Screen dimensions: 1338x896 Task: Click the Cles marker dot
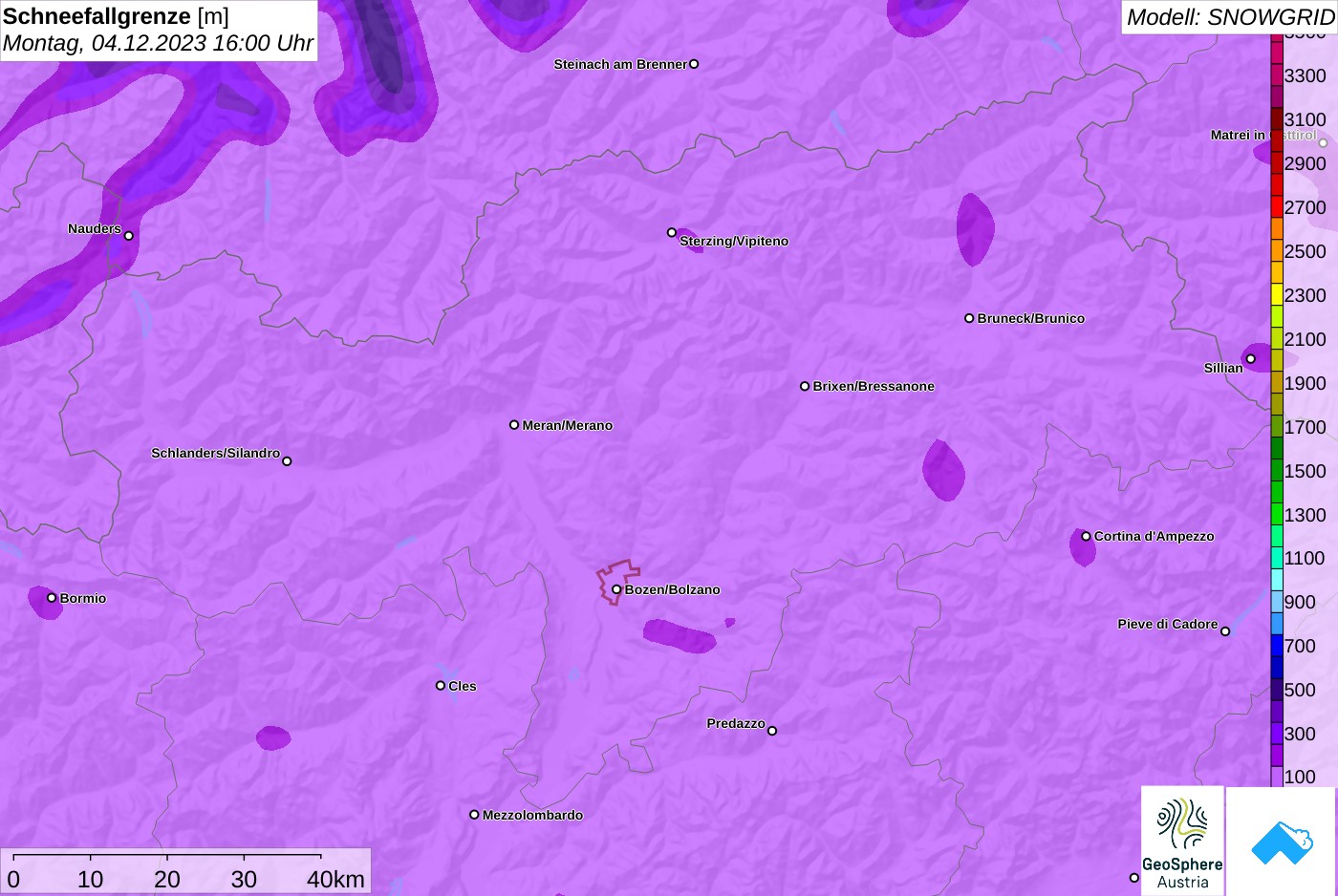[441, 686]
